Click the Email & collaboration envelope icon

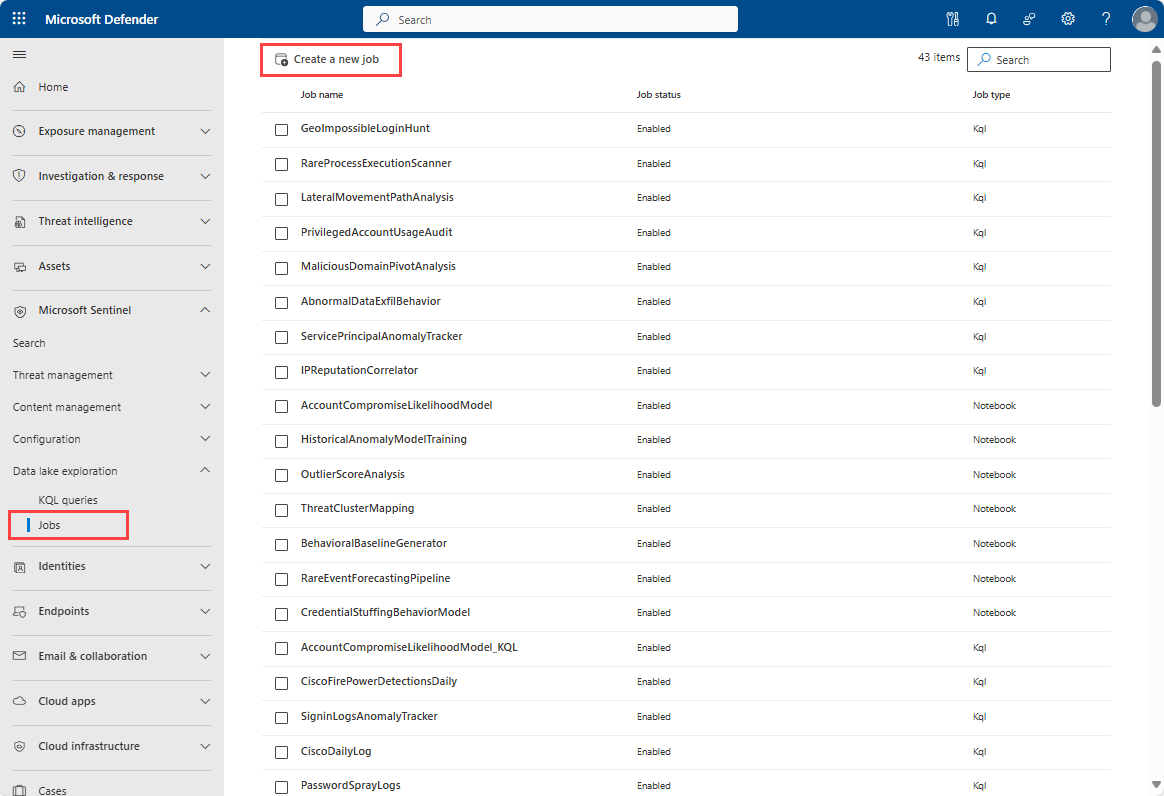tap(20, 656)
